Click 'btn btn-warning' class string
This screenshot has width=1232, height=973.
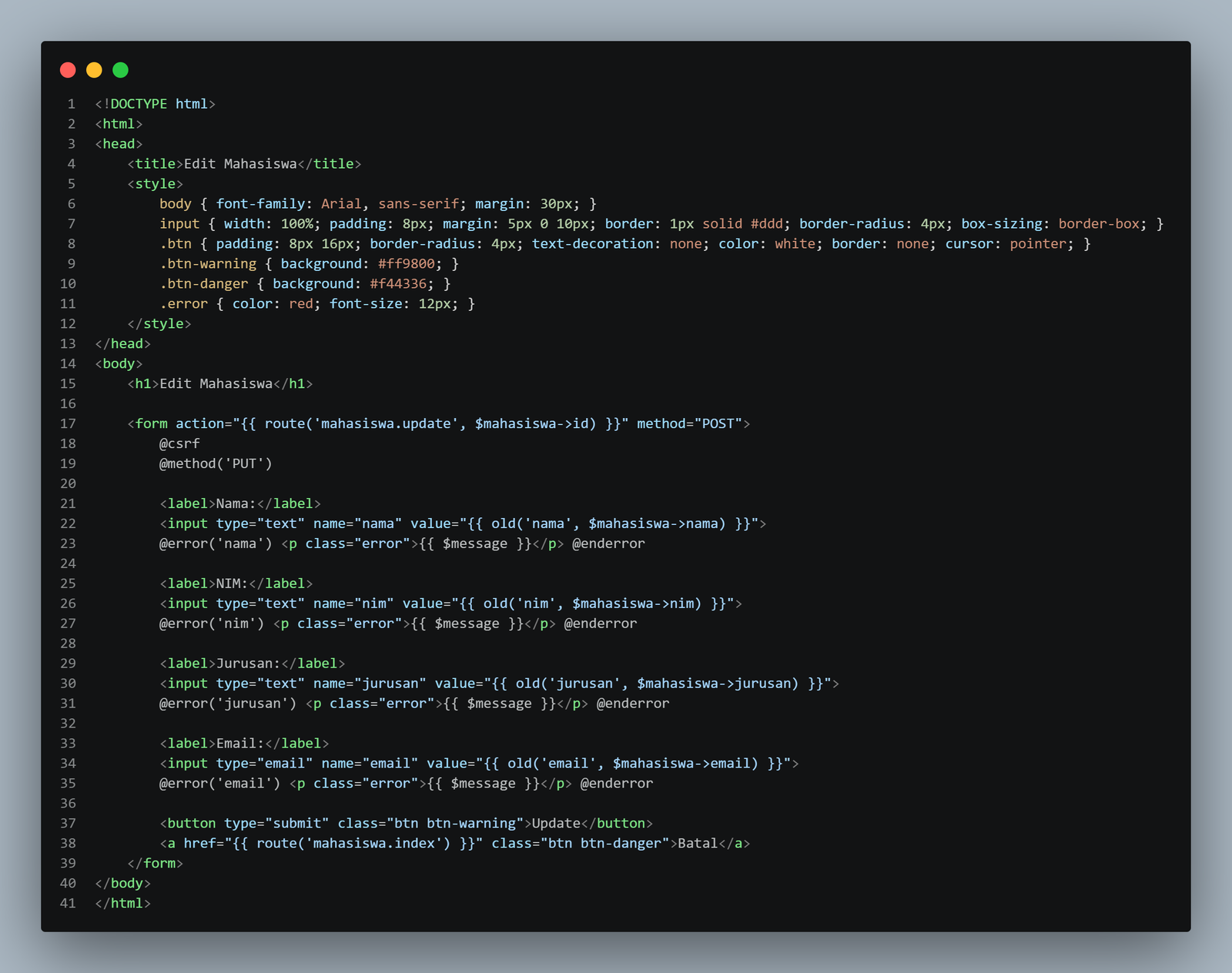click(455, 824)
